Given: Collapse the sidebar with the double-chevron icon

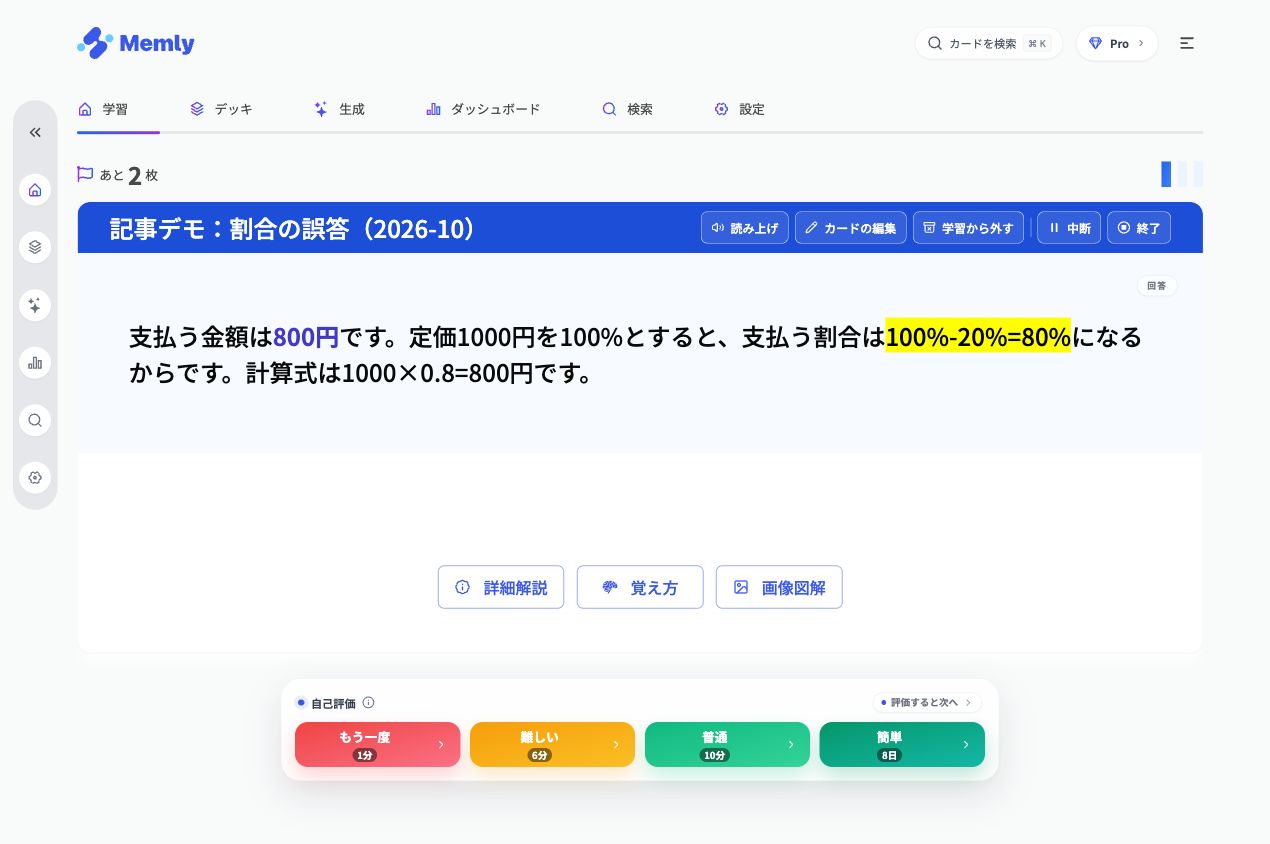Looking at the screenshot, I should point(35,132).
